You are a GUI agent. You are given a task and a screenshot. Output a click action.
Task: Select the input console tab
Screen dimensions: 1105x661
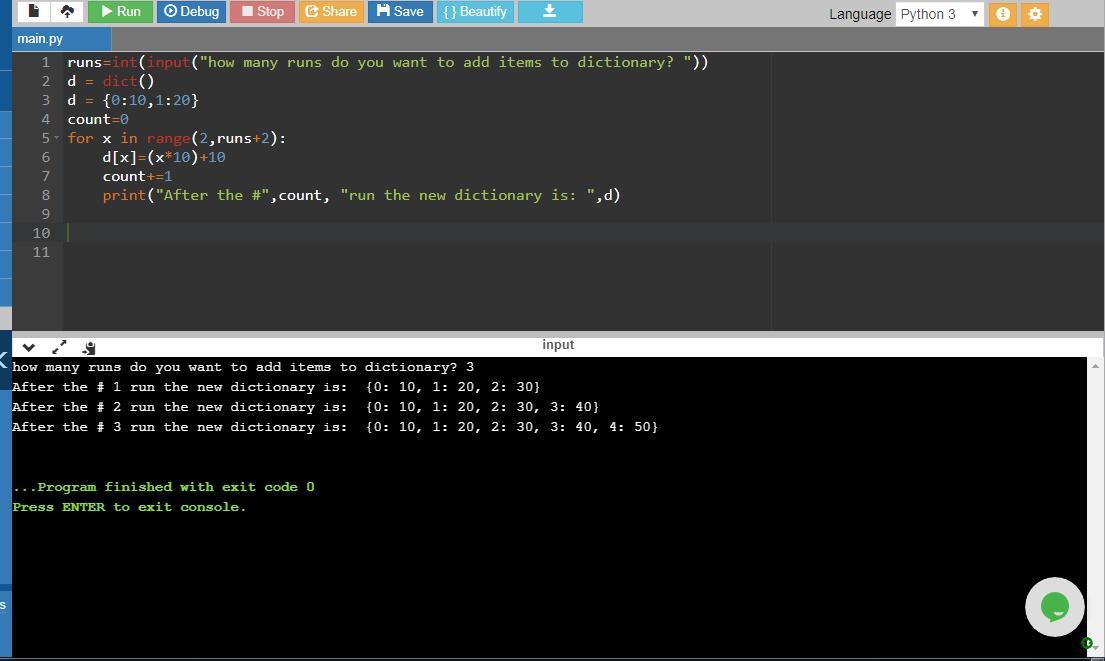click(558, 345)
